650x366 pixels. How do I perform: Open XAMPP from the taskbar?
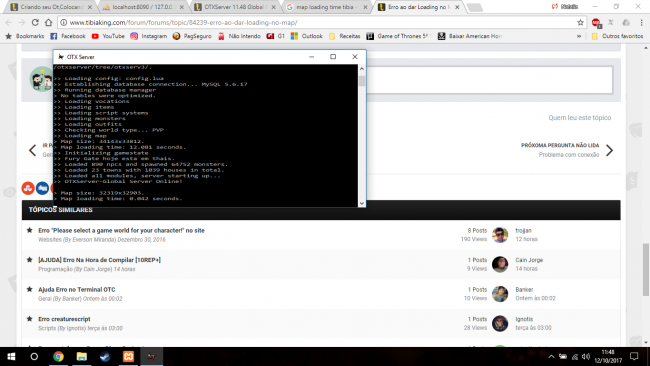[x=129, y=356]
